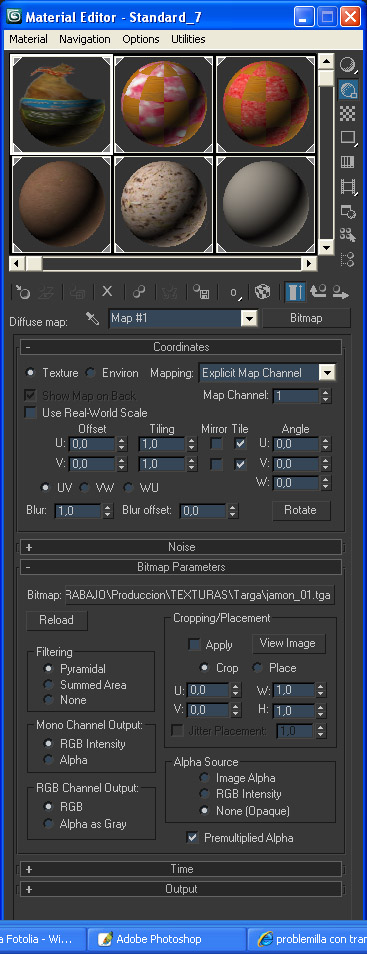
Task: Click the U Offset input field
Action: (93, 444)
